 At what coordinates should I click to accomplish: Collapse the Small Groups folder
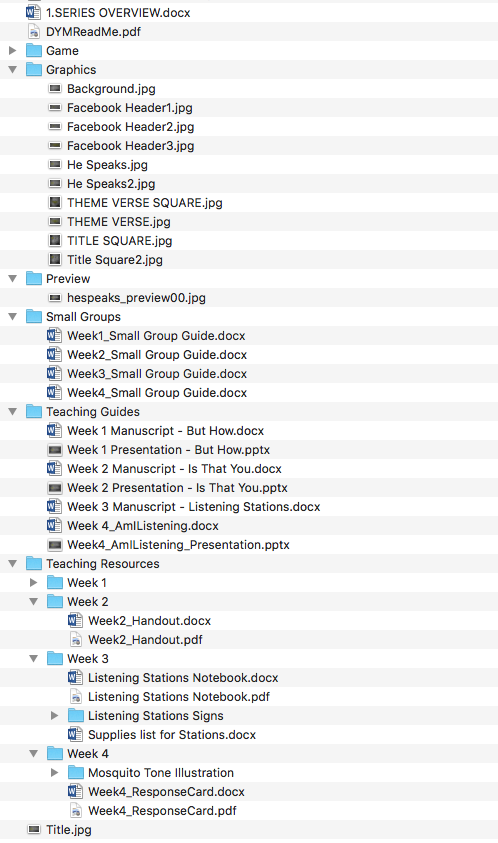point(13,317)
